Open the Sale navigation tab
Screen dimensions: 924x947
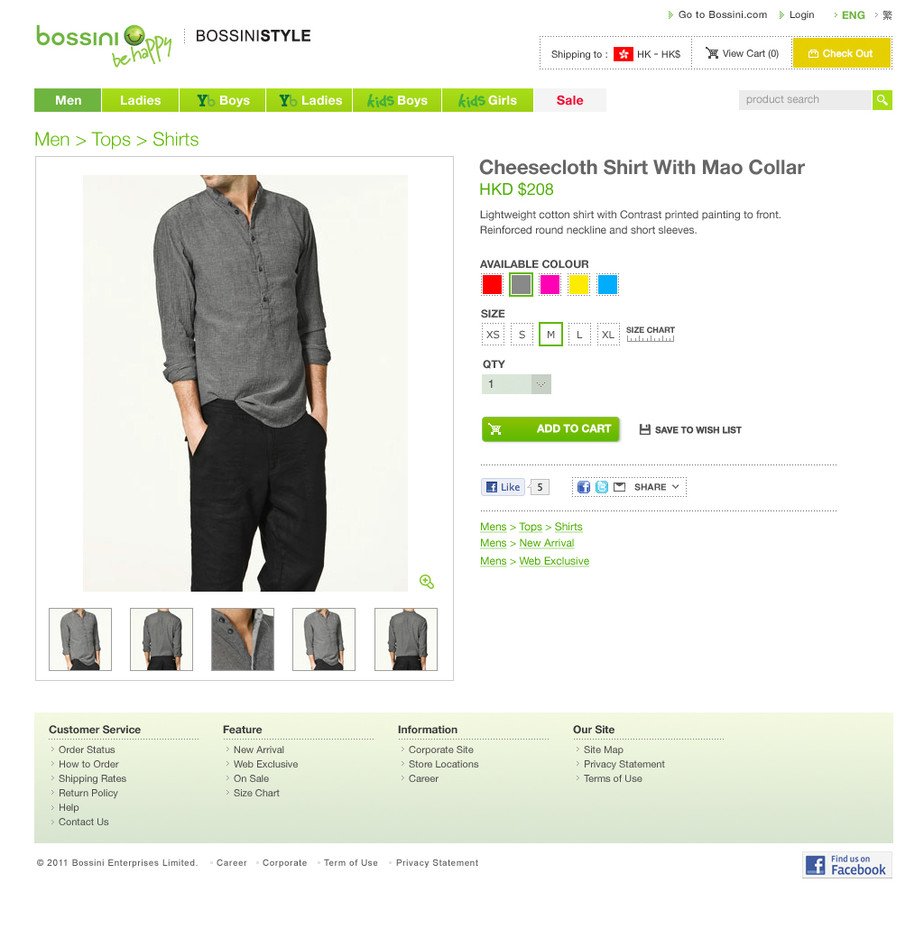[569, 100]
